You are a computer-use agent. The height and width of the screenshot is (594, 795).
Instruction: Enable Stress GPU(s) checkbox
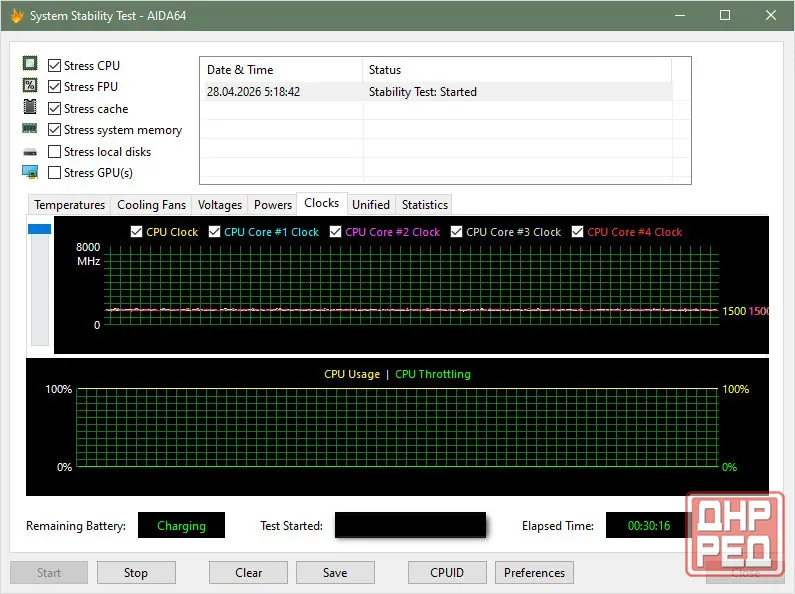coord(54,172)
